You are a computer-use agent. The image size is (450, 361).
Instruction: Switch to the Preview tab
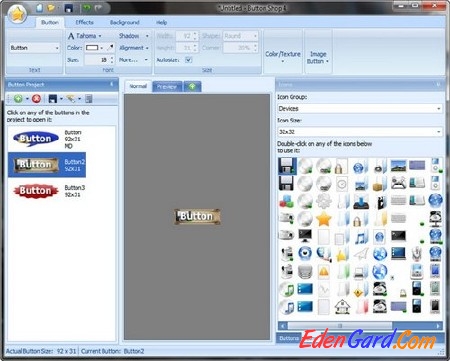click(x=167, y=87)
